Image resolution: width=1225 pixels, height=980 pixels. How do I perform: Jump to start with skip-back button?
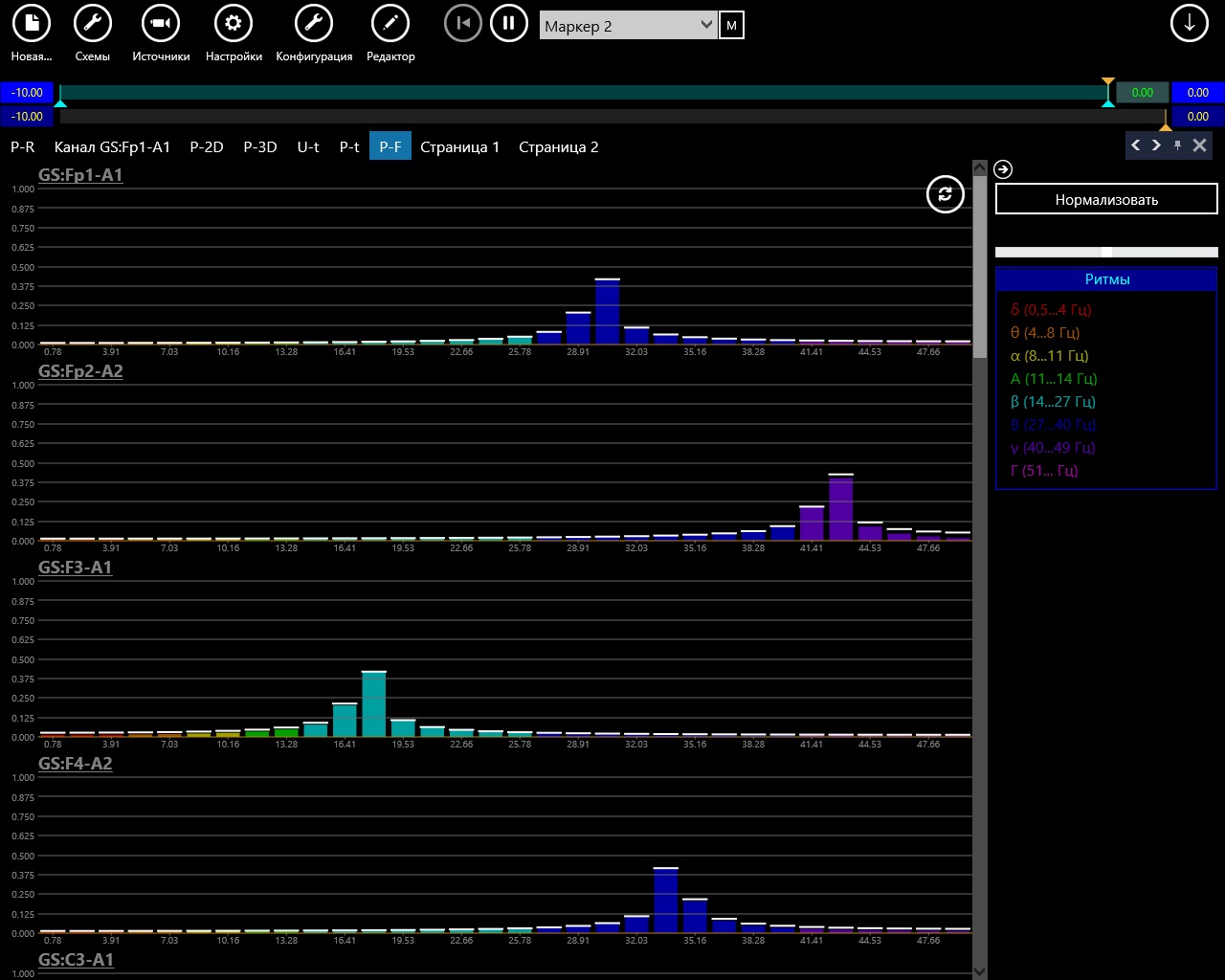point(463,23)
